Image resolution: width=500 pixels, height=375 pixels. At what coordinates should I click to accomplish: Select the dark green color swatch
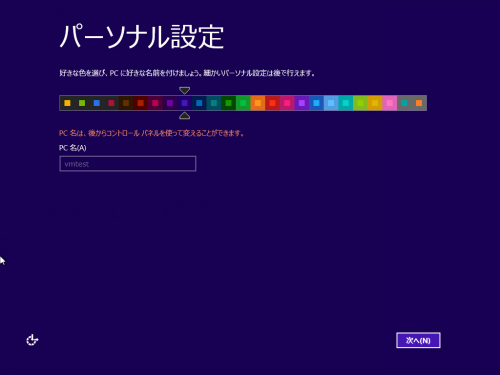click(229, 103)
